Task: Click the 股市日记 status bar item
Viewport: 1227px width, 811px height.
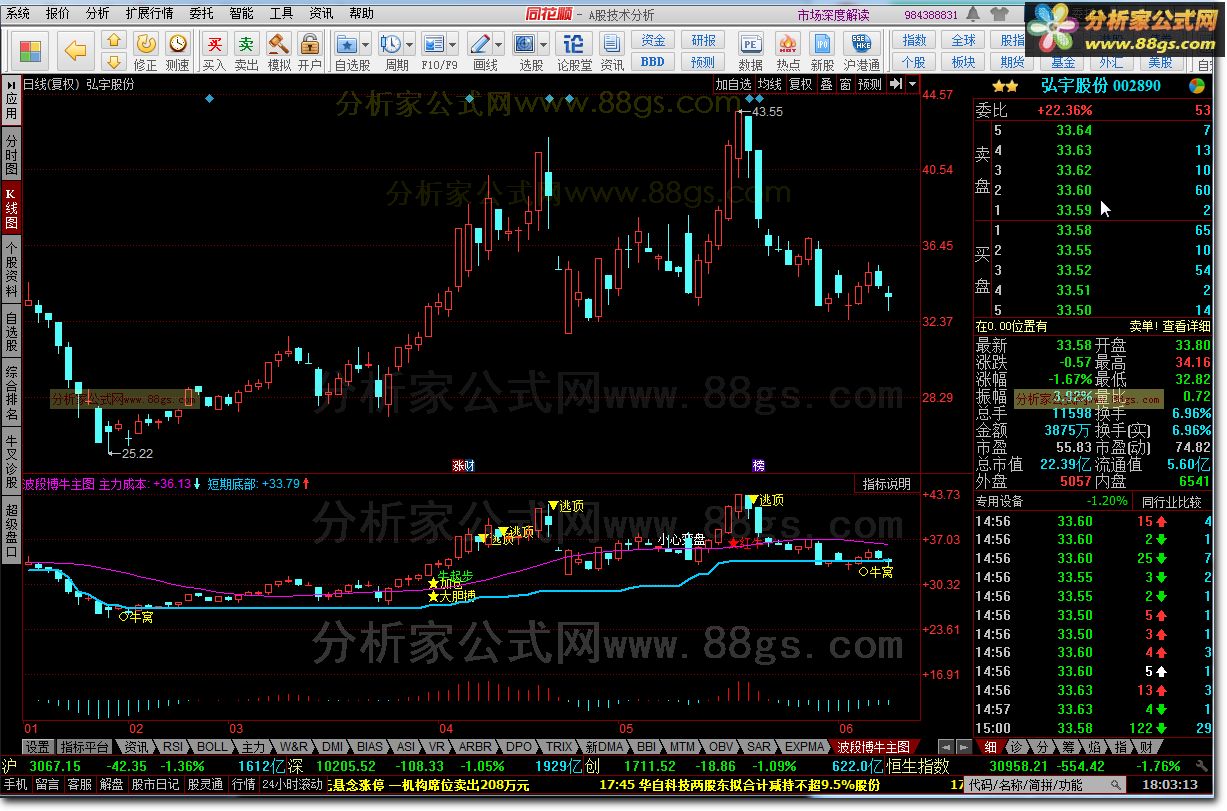Action: 155,786
